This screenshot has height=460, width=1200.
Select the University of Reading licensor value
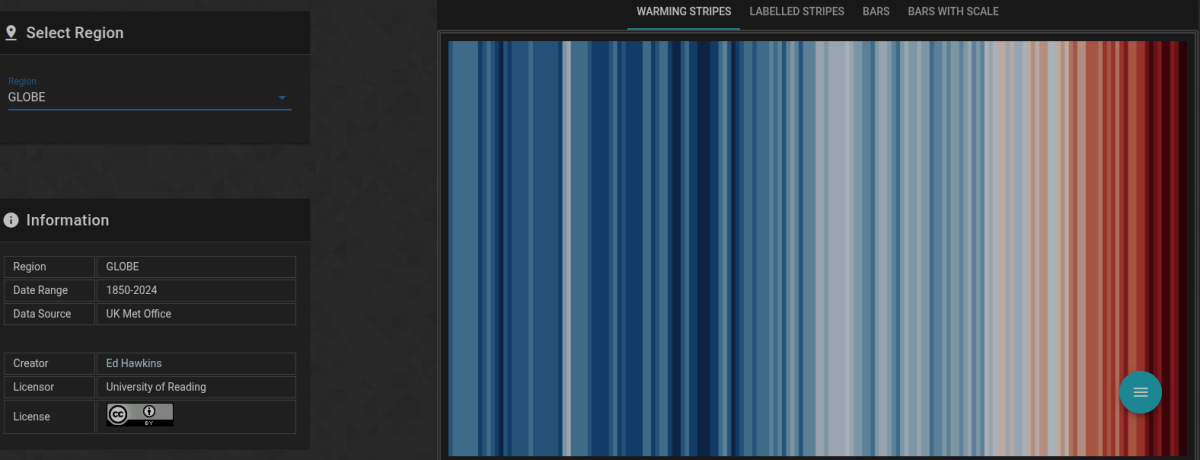point(156,387)
